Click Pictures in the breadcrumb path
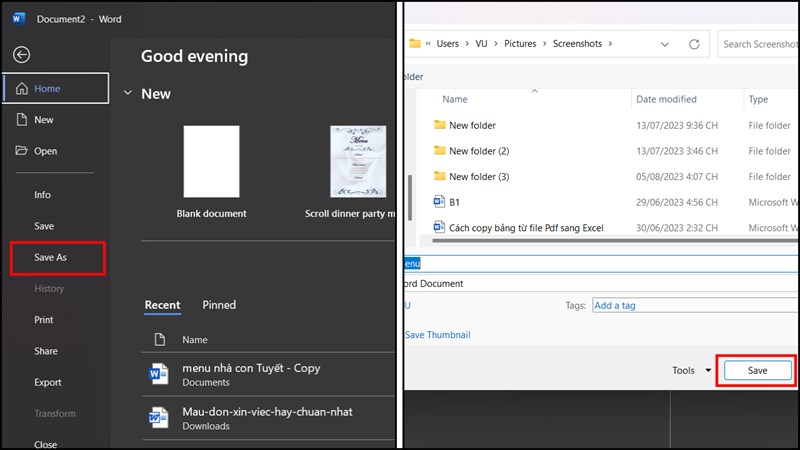 (520, 44)
